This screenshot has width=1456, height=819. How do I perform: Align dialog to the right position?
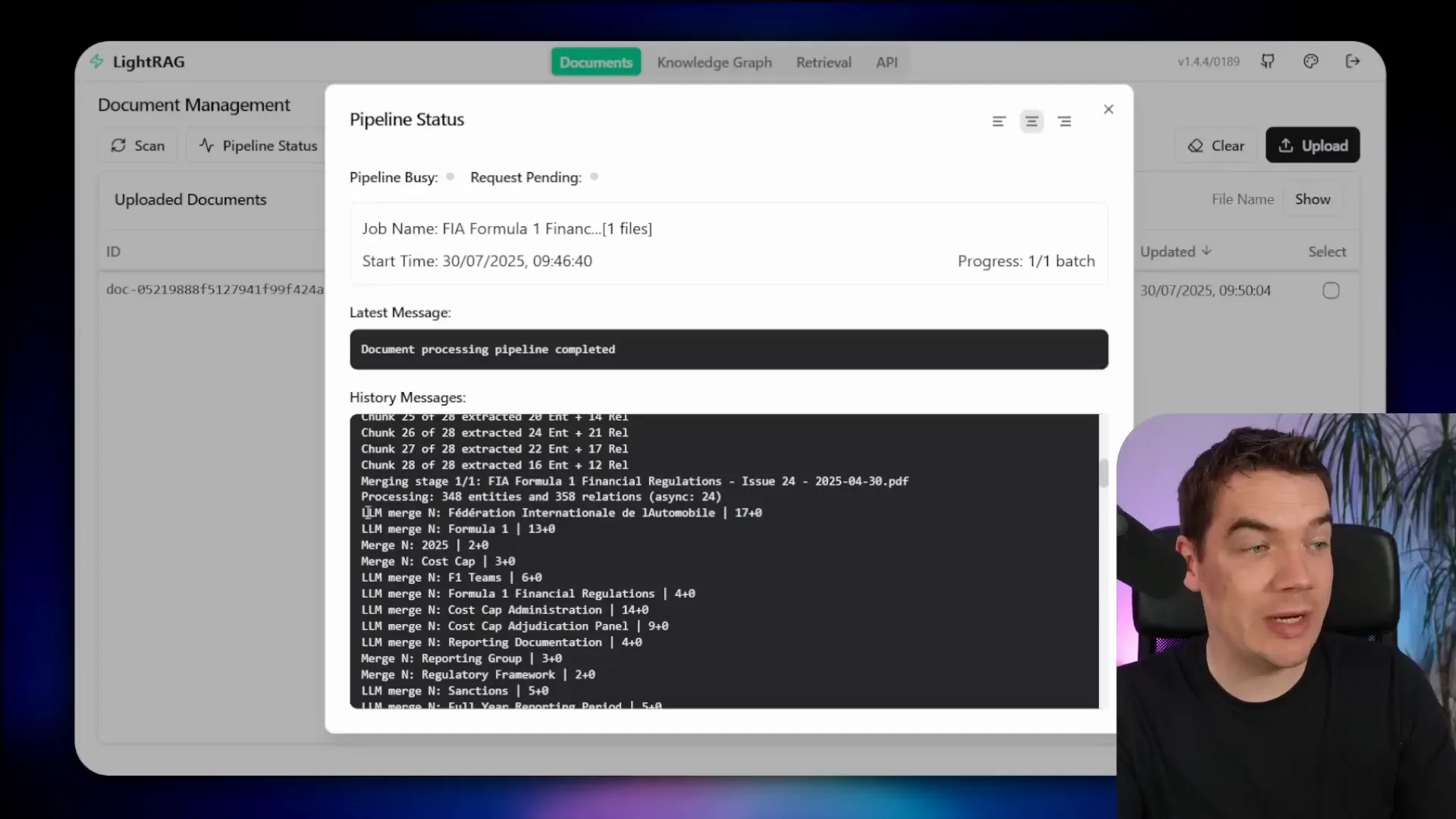1065,121
